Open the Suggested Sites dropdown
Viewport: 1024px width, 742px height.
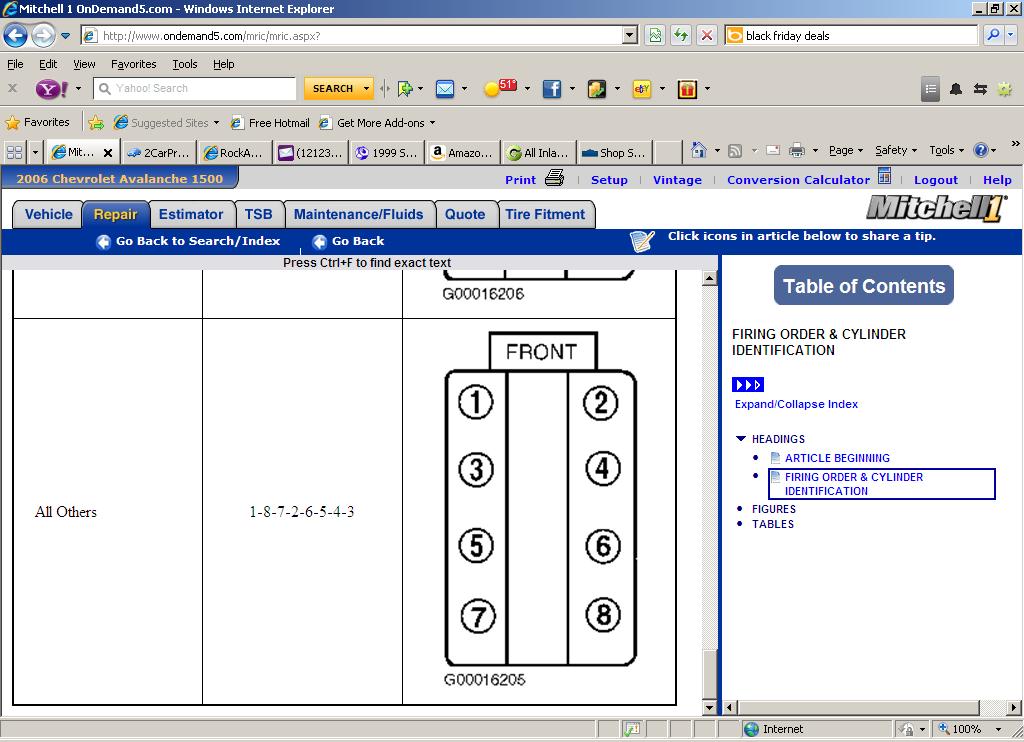216,123
